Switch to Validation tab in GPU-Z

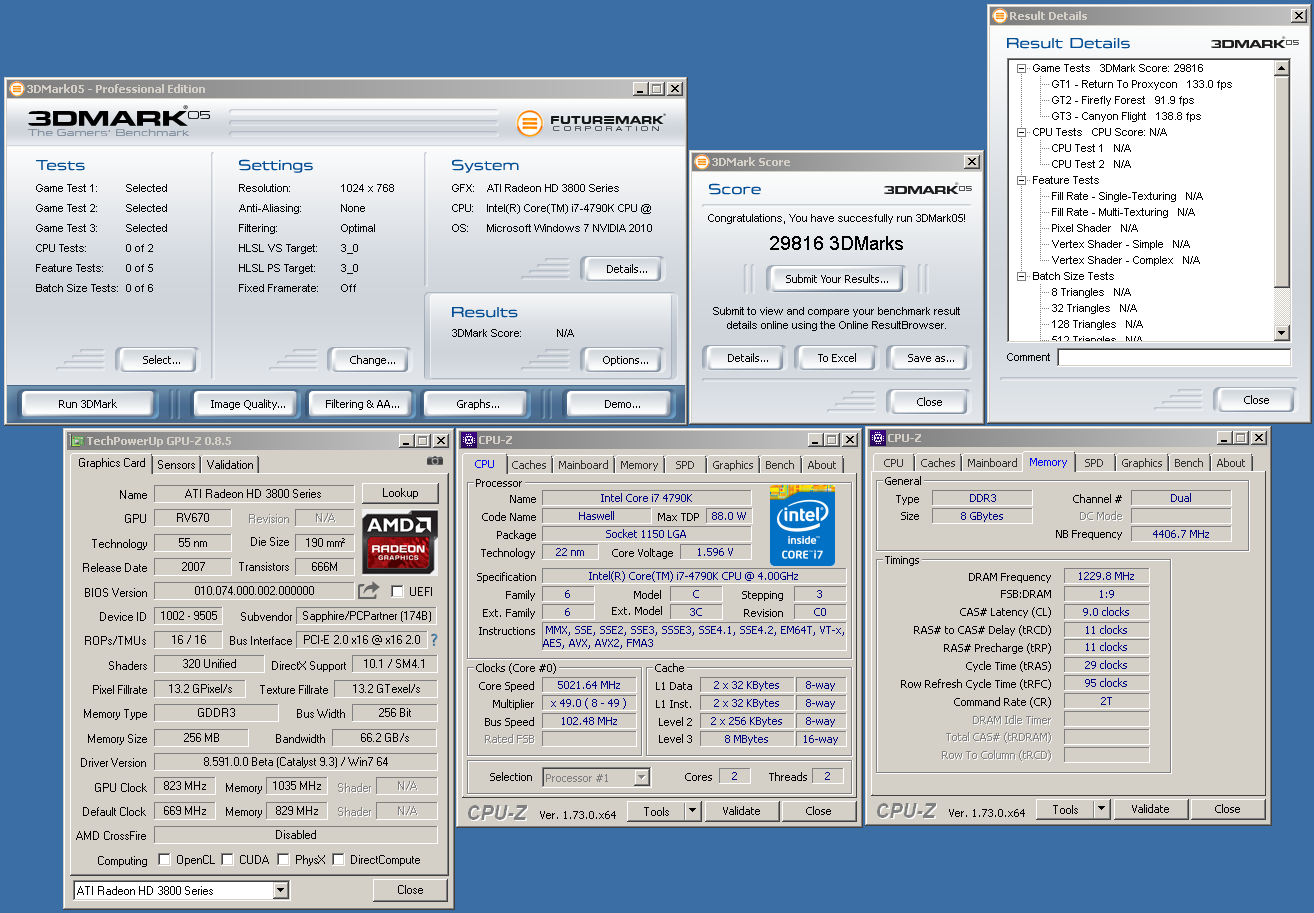tap(230, 465)
